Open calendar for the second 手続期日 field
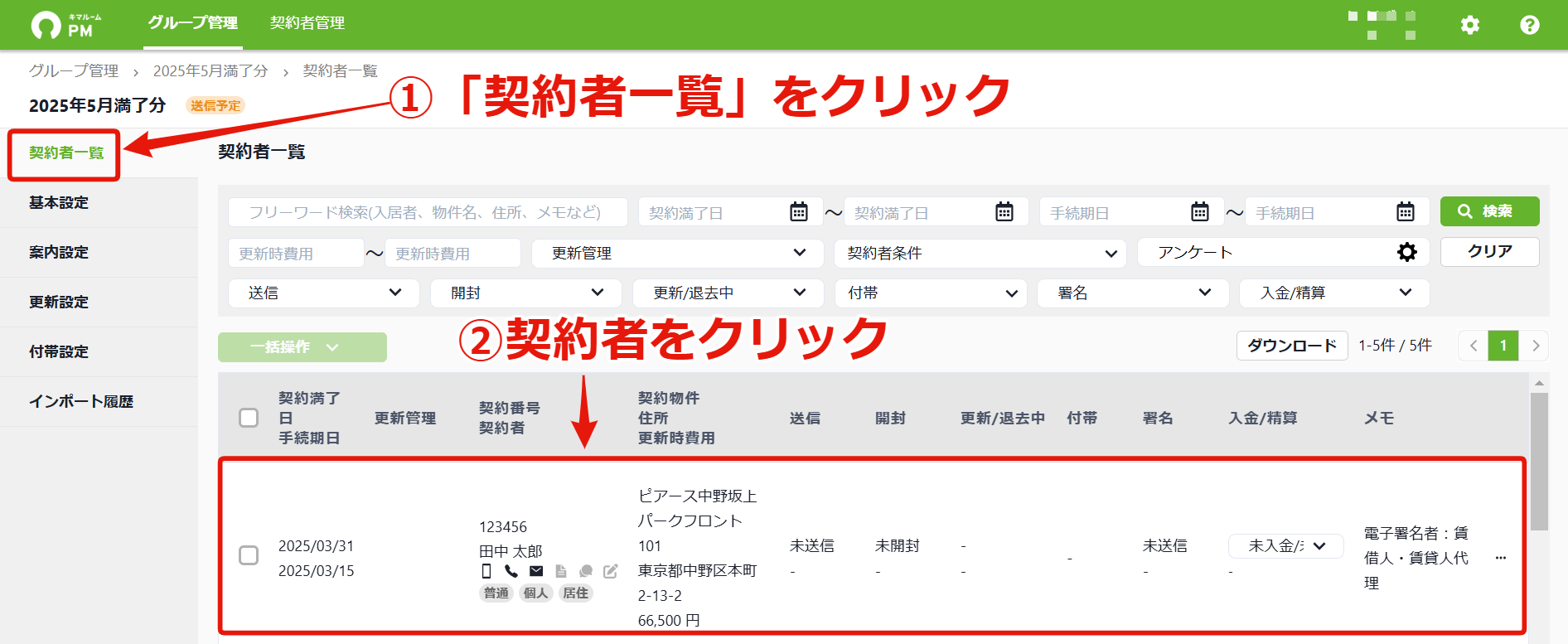The image size is (1568, 644). coord(1405,211)
